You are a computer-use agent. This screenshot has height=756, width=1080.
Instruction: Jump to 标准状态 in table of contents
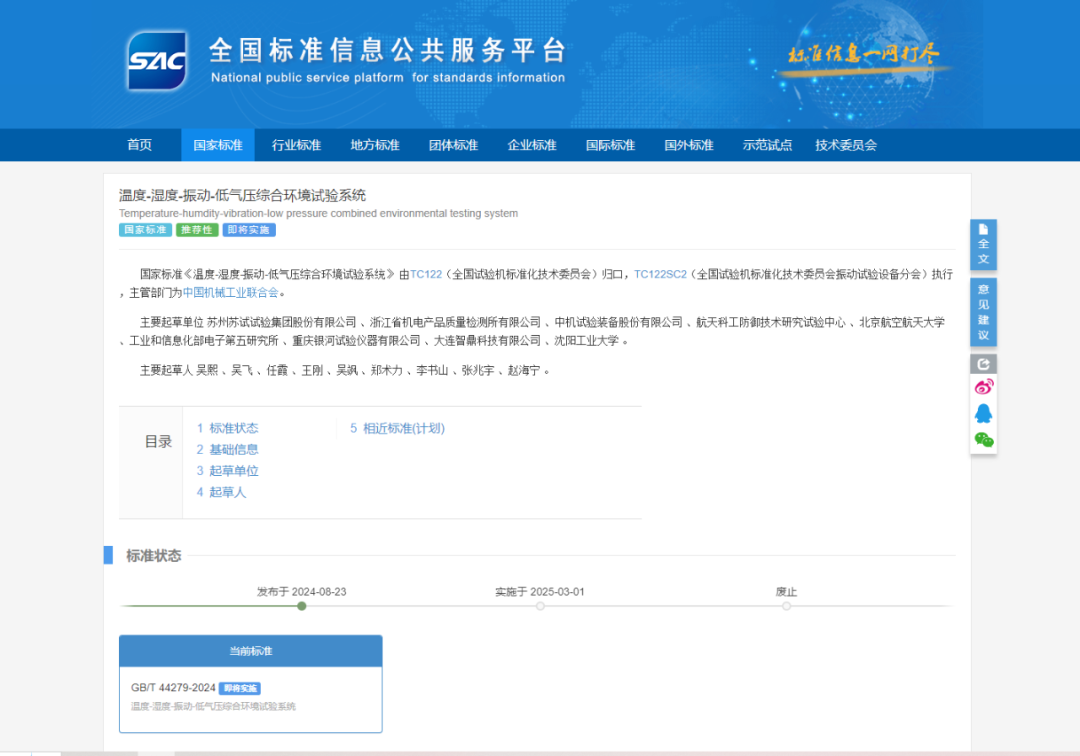227,428
